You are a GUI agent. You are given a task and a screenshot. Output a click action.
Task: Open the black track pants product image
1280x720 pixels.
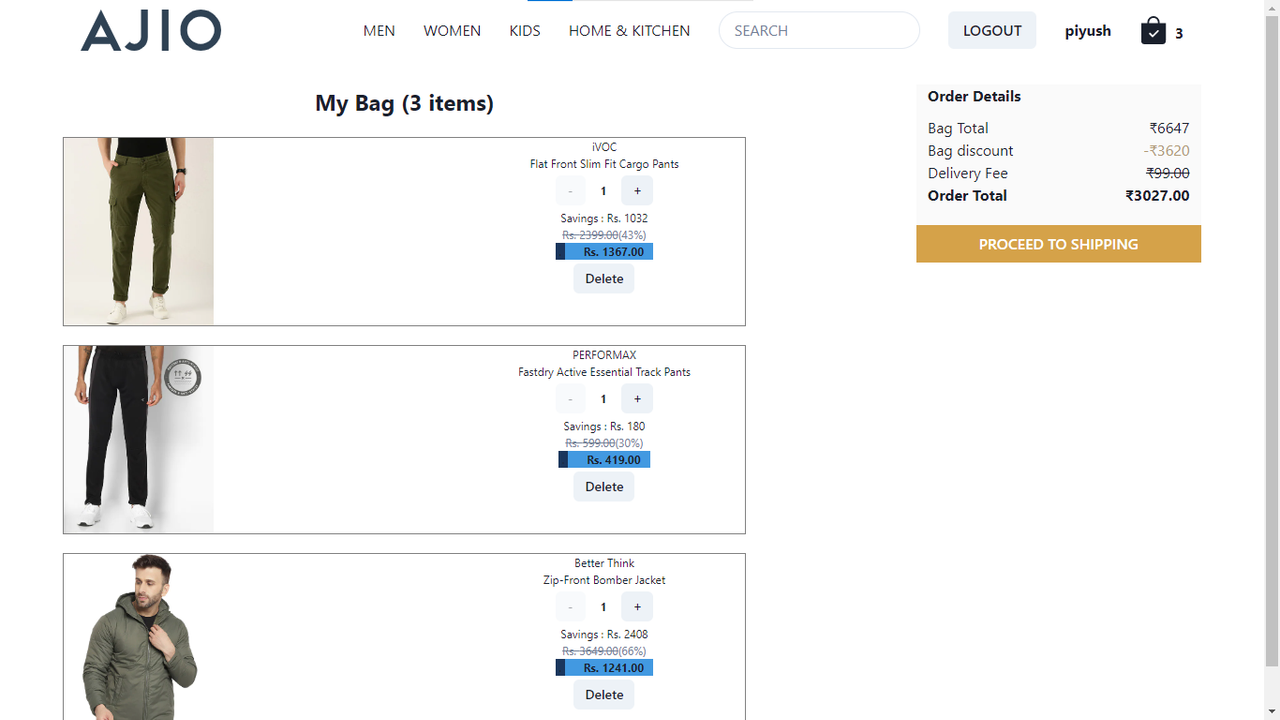[x=139, y=439]
